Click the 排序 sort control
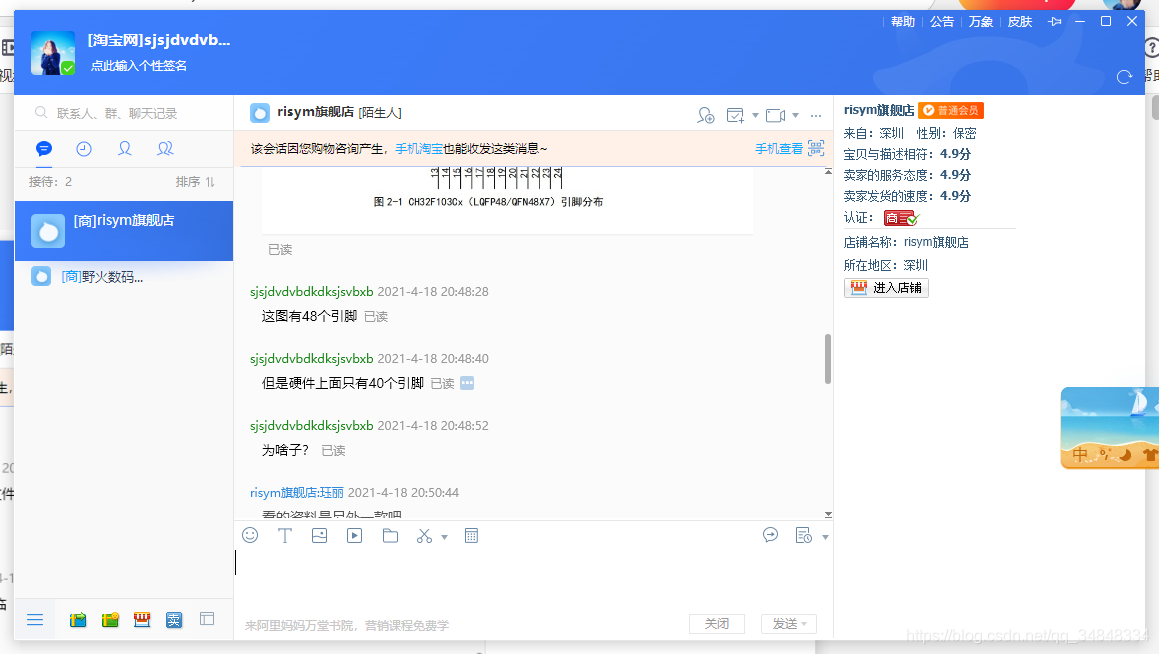Image resolution: width=1159 pixels, height=654 pixels. click(x=195, y=182)
